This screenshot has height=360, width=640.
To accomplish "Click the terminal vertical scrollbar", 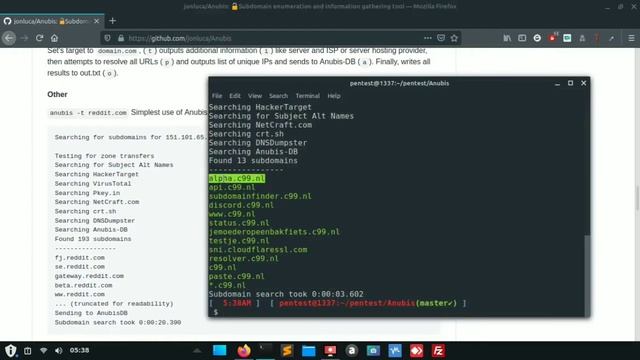I will (x=587, y=275).
